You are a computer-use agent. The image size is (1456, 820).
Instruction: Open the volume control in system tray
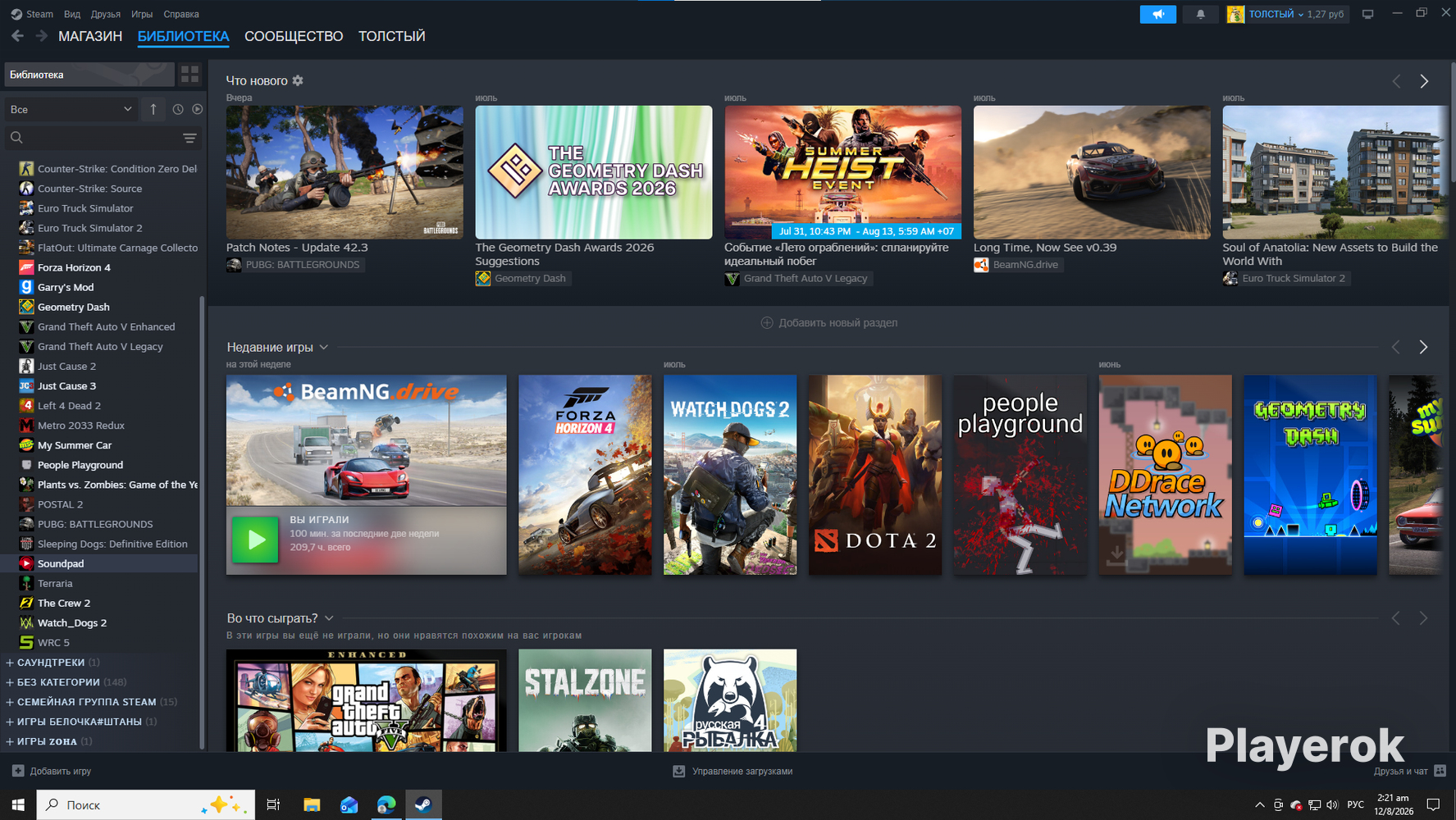tap(1331, 805)
